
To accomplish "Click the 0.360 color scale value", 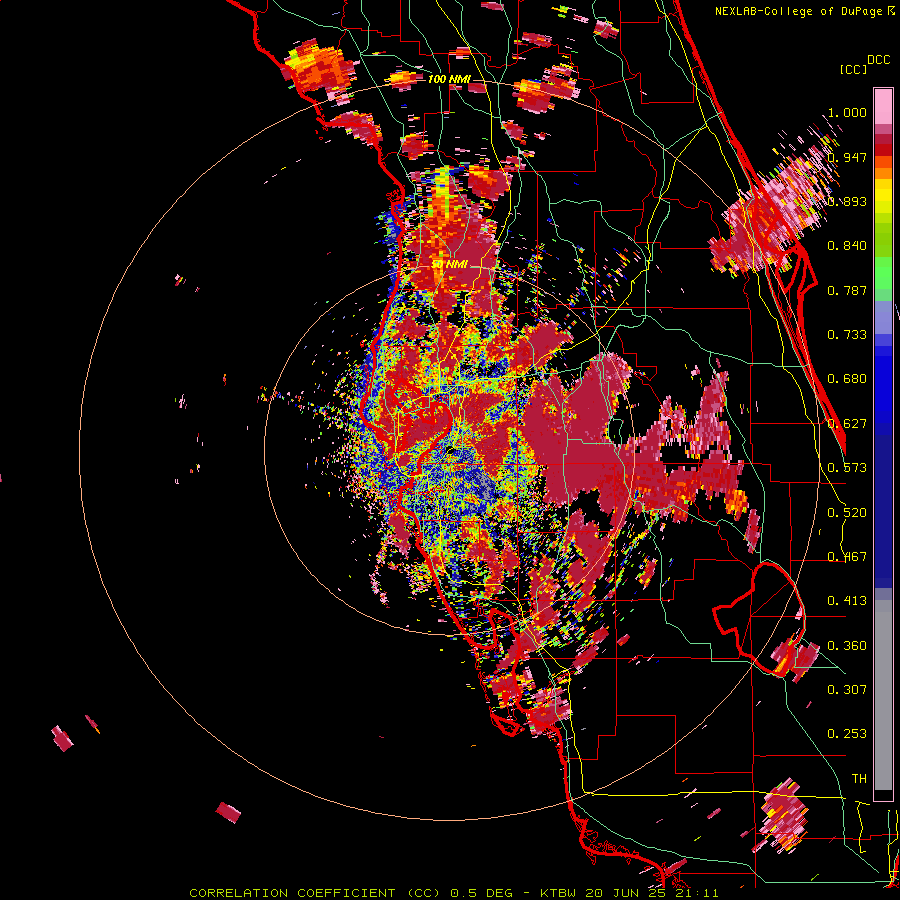I will [x=847, y=646].
